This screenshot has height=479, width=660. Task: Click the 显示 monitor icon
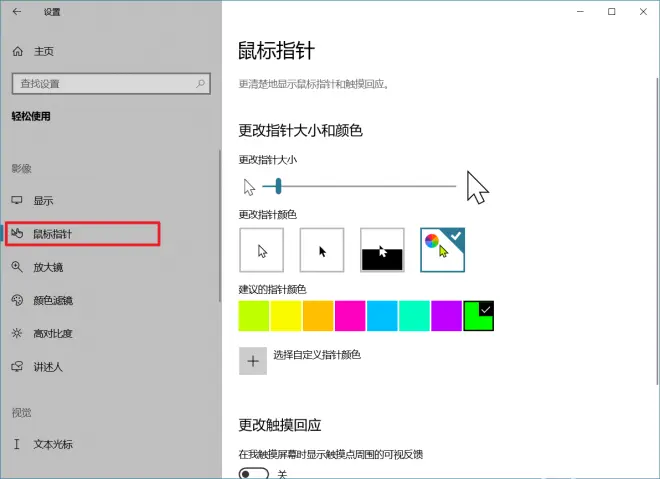tap(17, 200)
